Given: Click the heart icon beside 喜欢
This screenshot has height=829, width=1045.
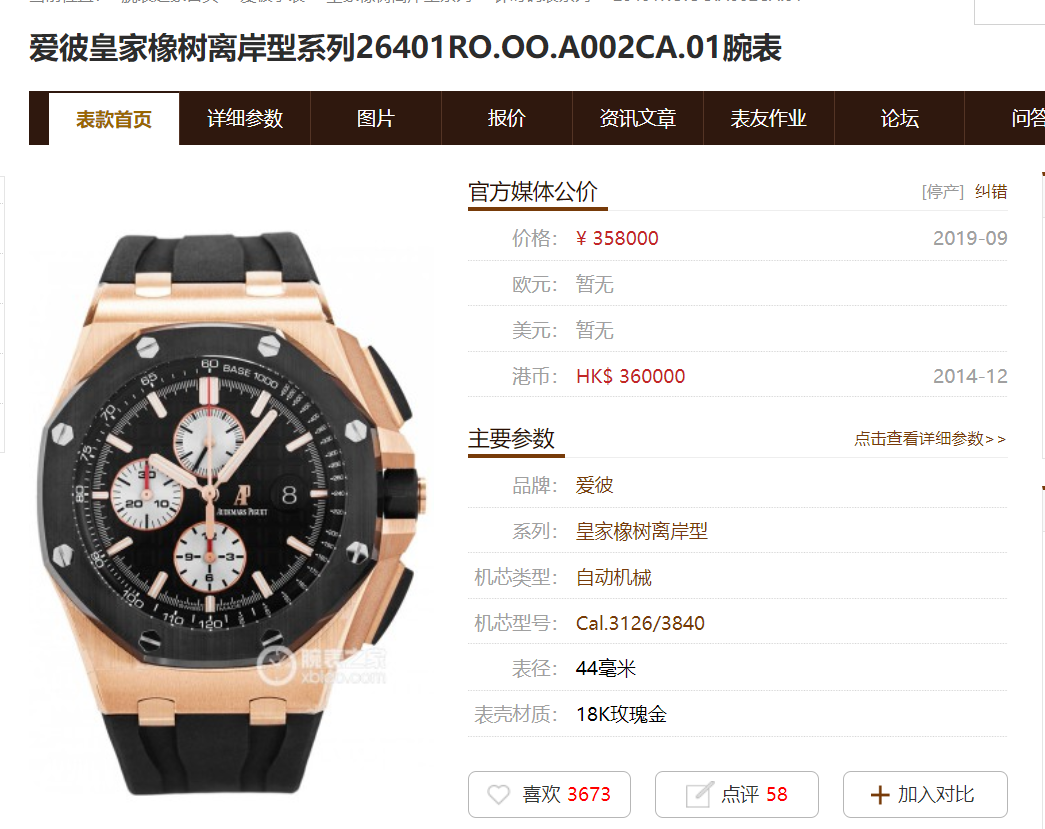Looking at the screenshot, I should click(498, 794).
